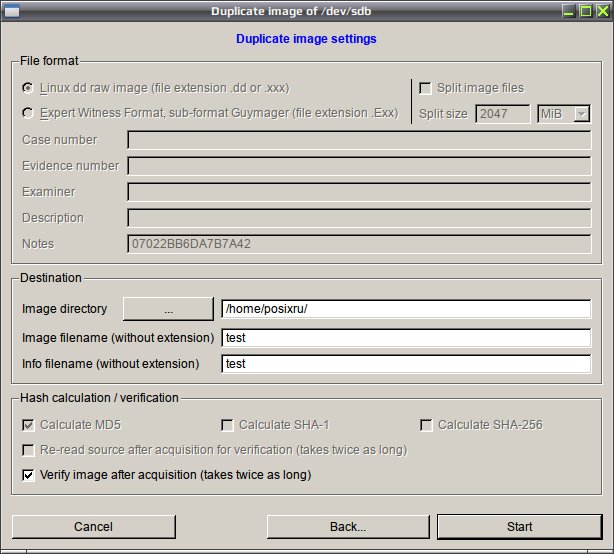Click the Case number field
Screen dimensions: 614x554
click(359, 140)
